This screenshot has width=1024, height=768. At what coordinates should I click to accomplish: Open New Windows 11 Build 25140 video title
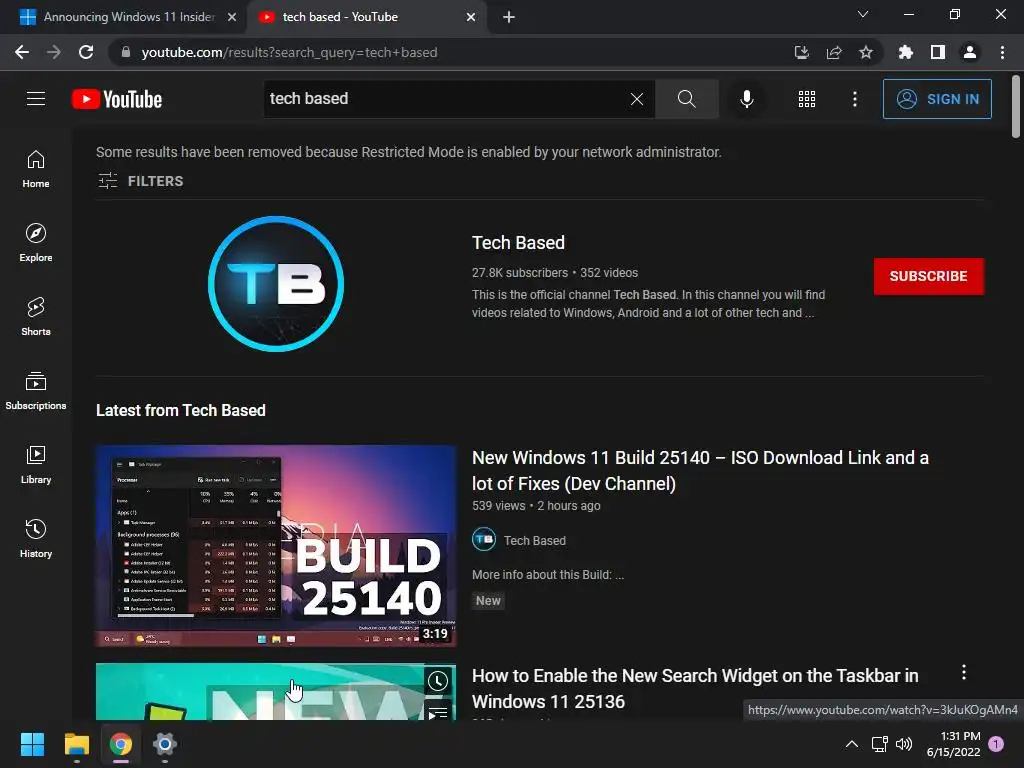700,470
